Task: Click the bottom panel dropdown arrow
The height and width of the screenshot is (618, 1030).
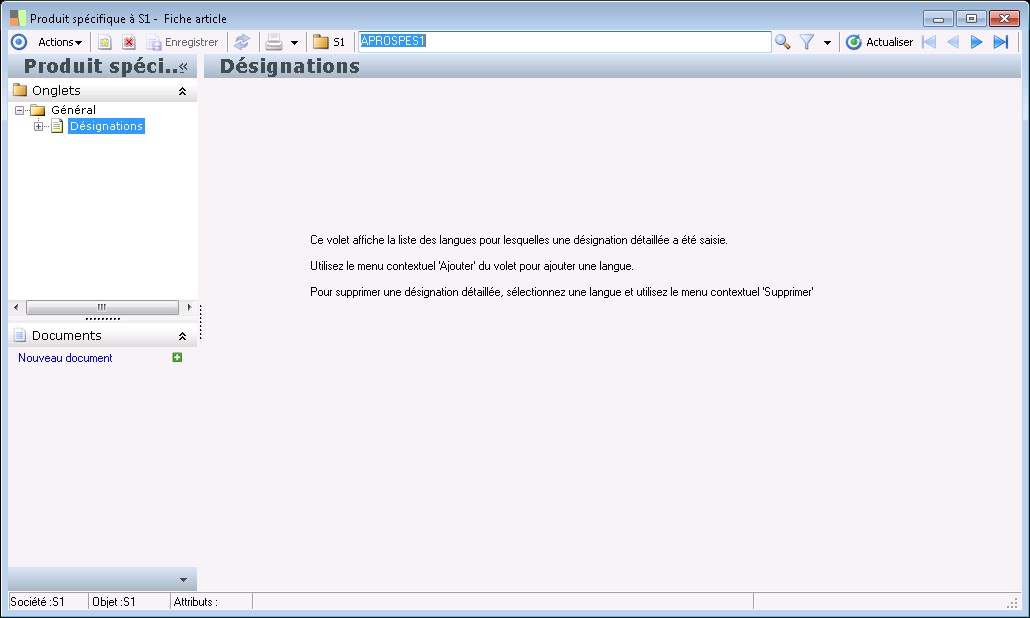Action: coord(183,580)
